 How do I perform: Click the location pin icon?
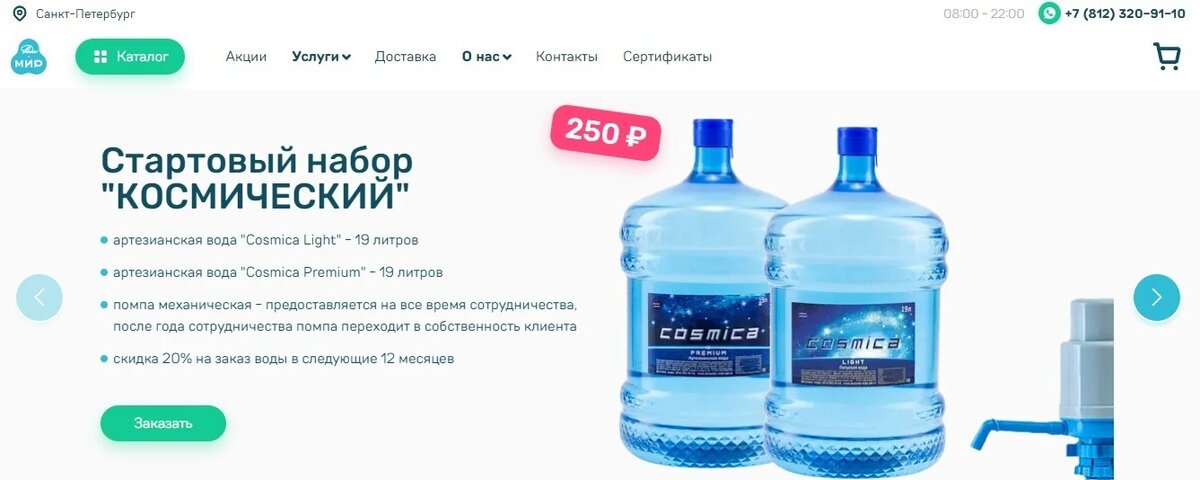19,14
